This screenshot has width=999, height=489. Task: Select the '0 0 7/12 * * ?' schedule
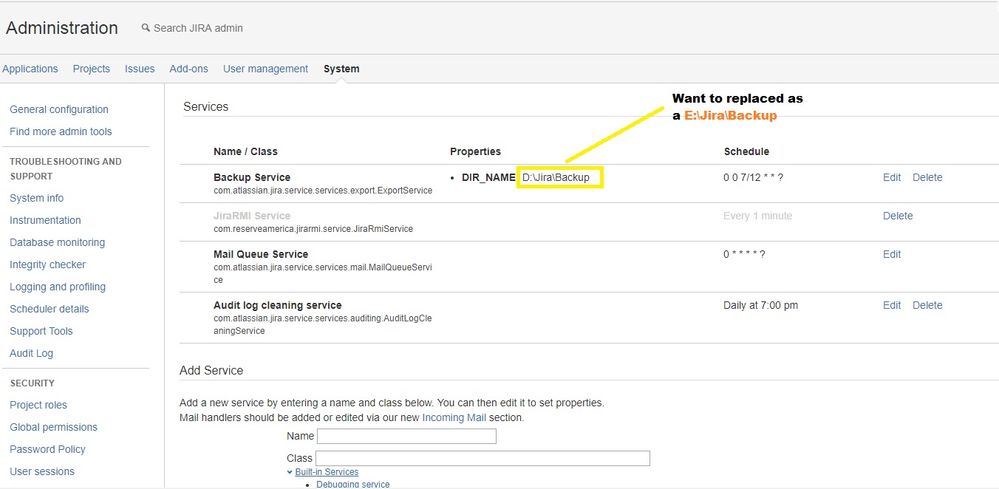pyautogui.click(x=752, y=178)
